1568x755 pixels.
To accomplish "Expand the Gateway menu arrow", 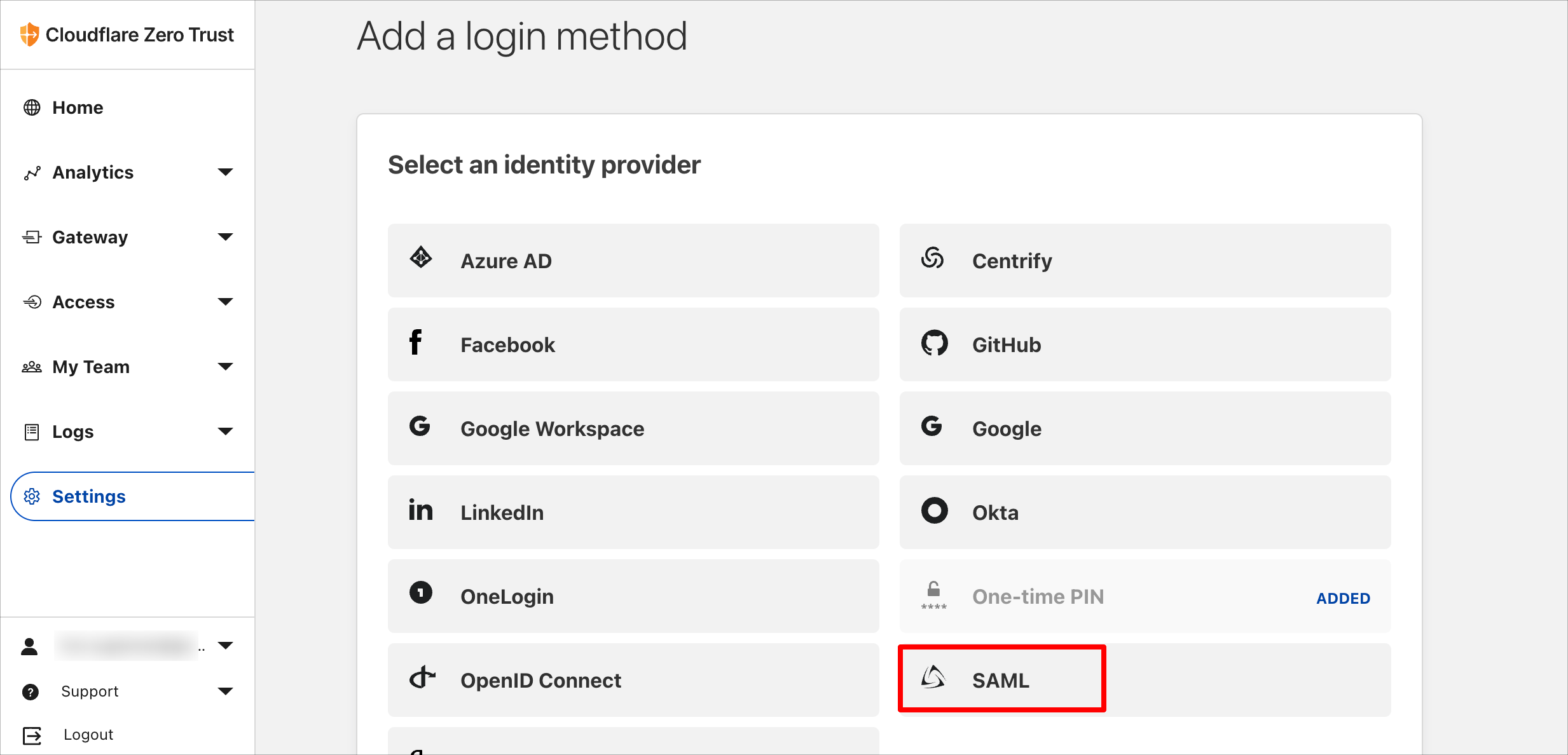I will [x=225, y=236].
